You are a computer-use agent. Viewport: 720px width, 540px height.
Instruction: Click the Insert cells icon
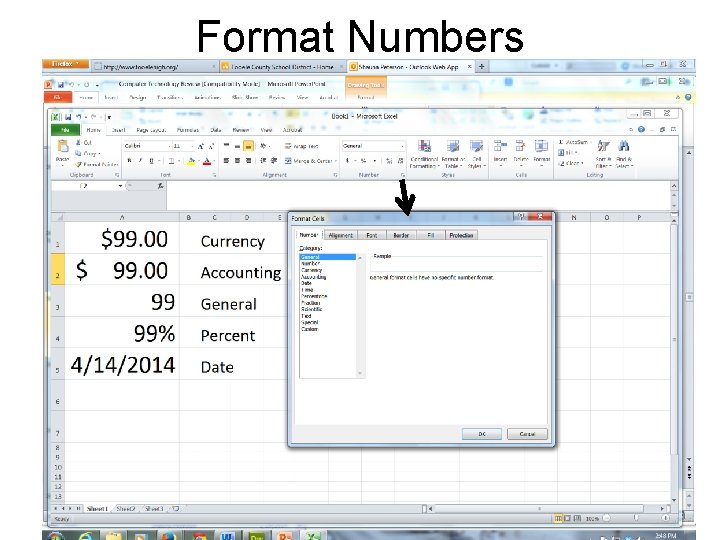500,146
